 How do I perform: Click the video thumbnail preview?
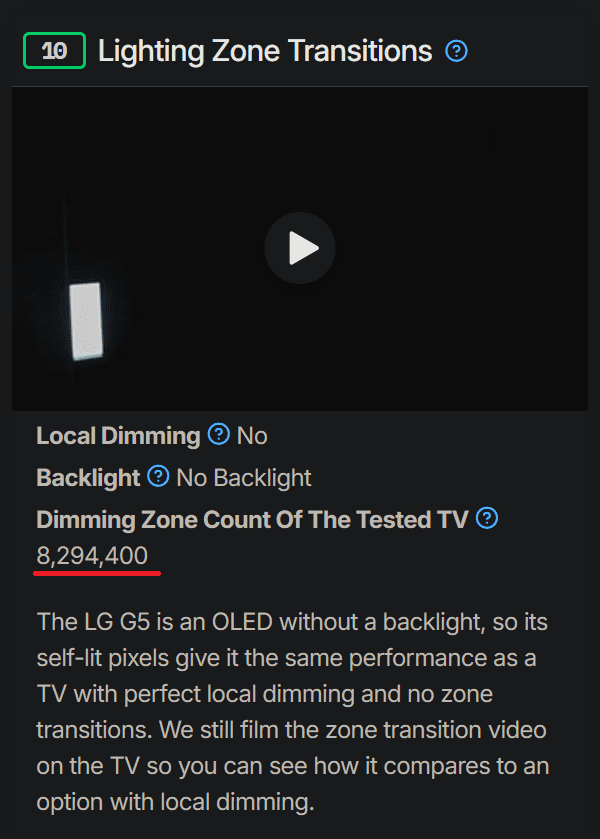(300, 248)
